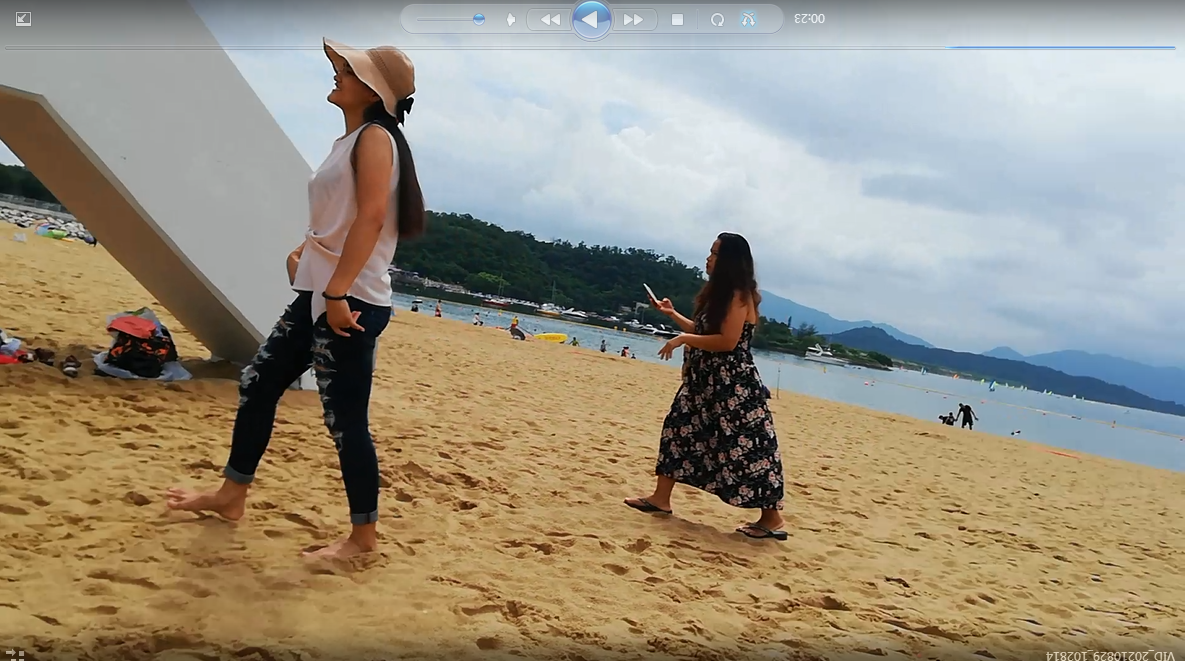Click the double-arrow button left of play
The height and width of the screenshot is (661, 1185).
549,19
